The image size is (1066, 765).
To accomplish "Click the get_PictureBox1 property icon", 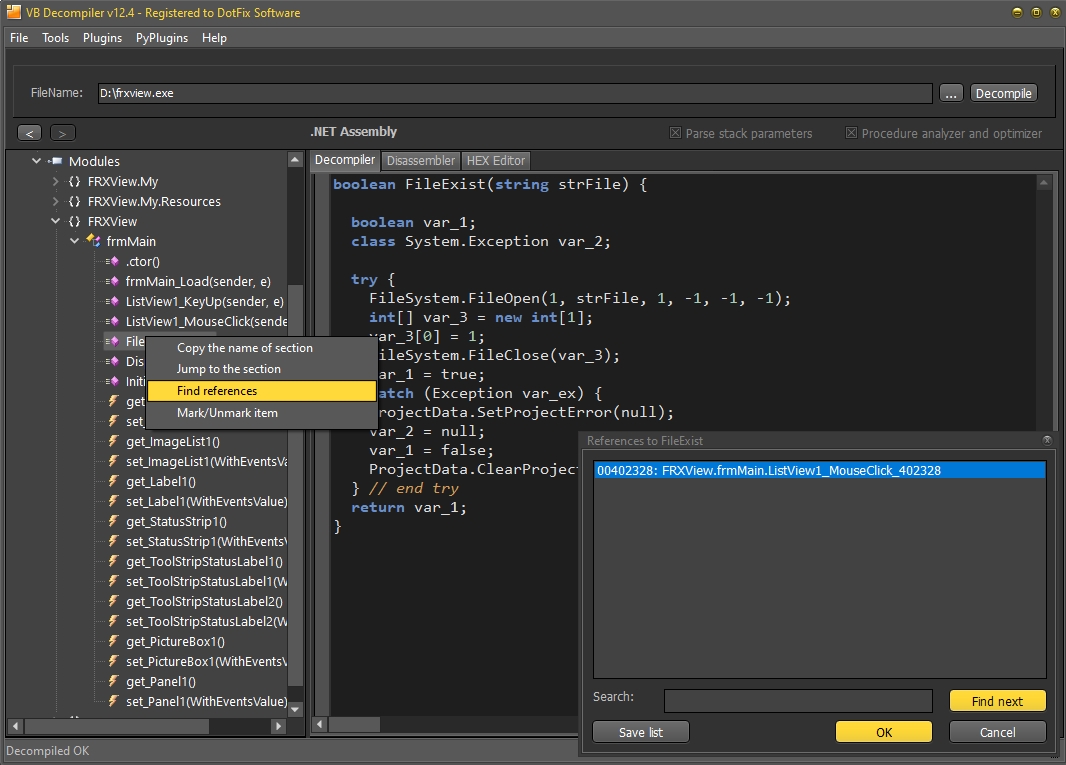I will [x=114, y=641].
